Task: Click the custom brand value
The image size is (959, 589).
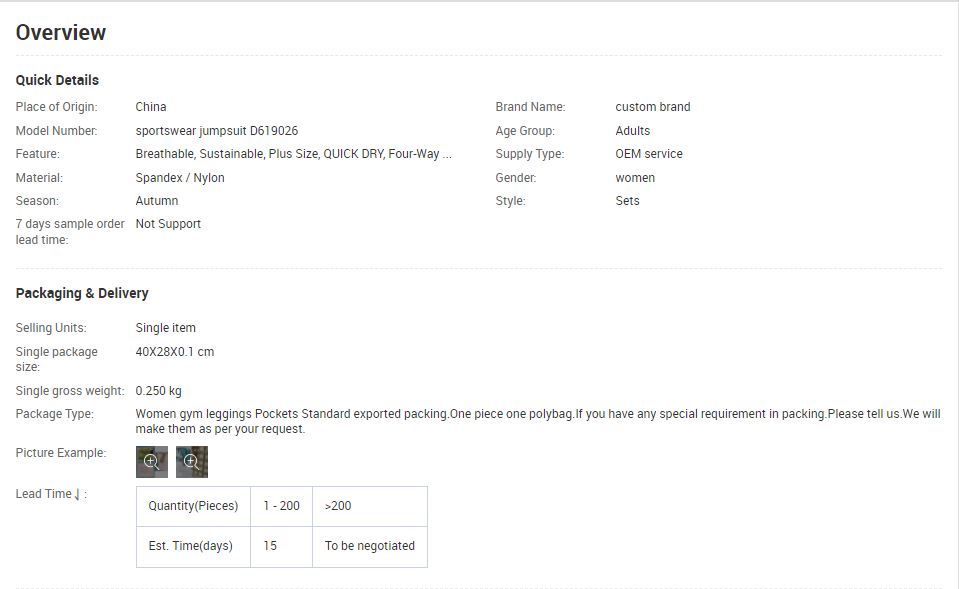Action: click(x=653, y=107)
